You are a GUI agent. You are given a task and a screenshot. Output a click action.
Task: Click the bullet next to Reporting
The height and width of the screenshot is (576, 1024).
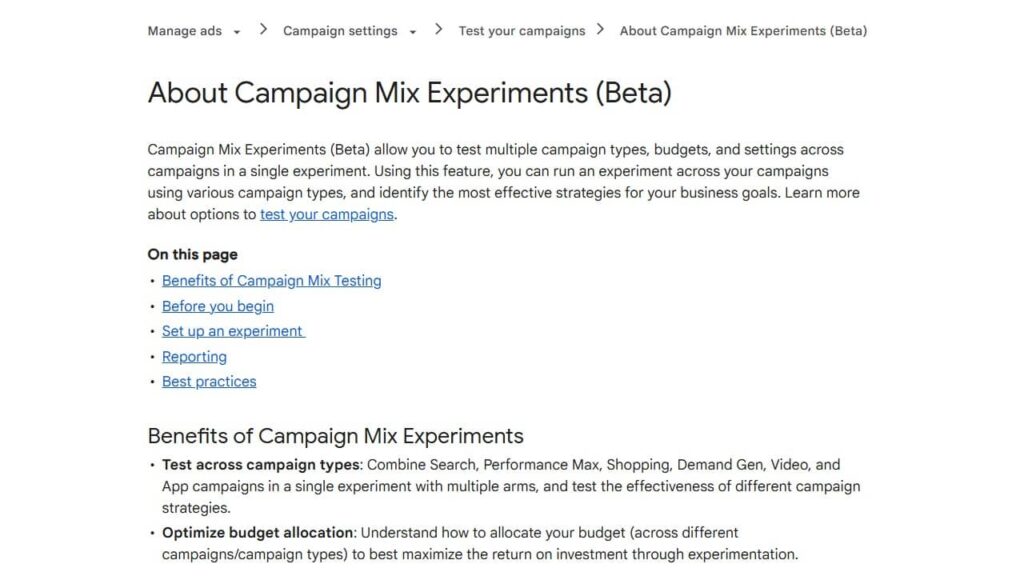pos(152,356)
